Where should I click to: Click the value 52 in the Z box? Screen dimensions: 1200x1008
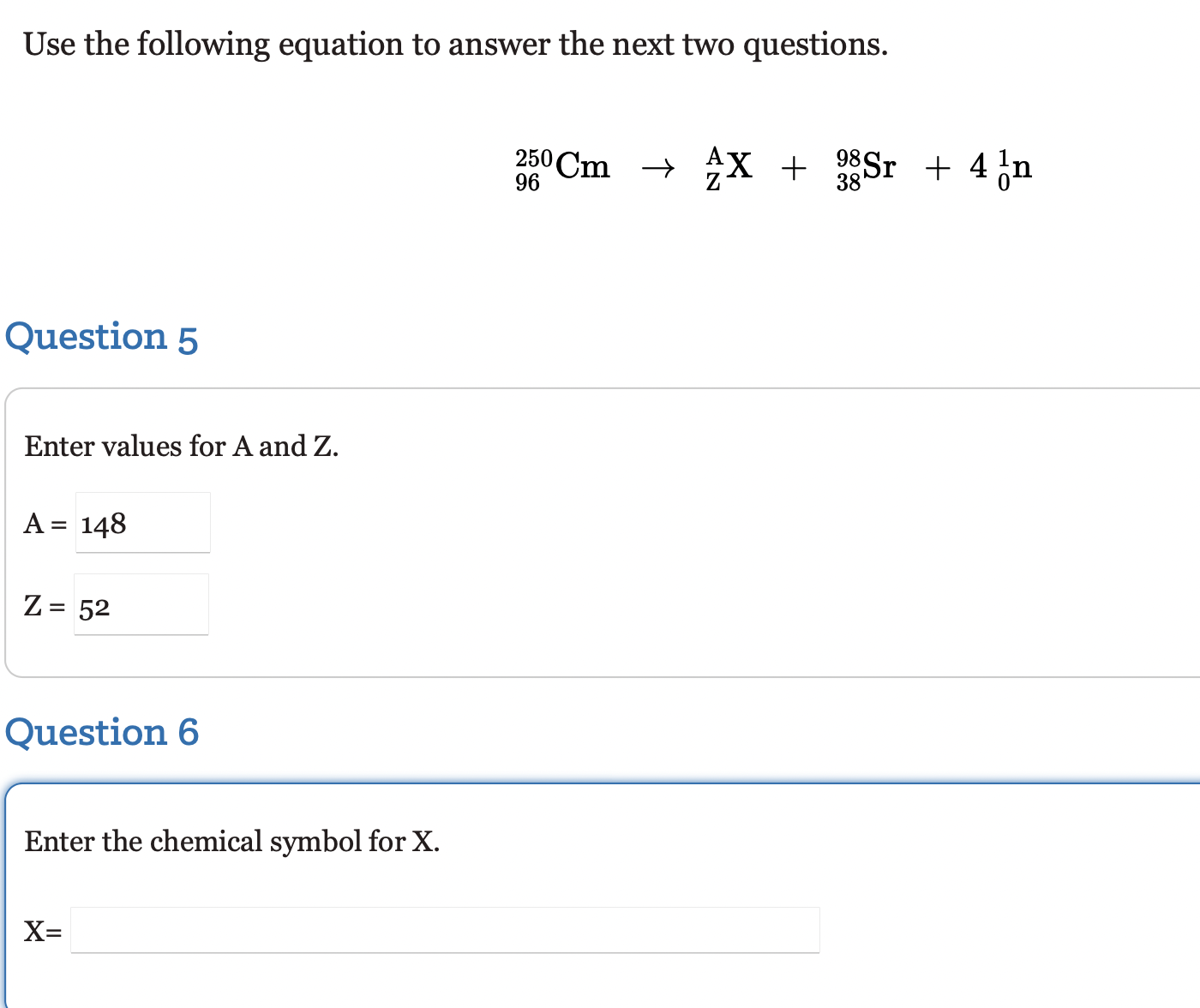click(95, 608)
